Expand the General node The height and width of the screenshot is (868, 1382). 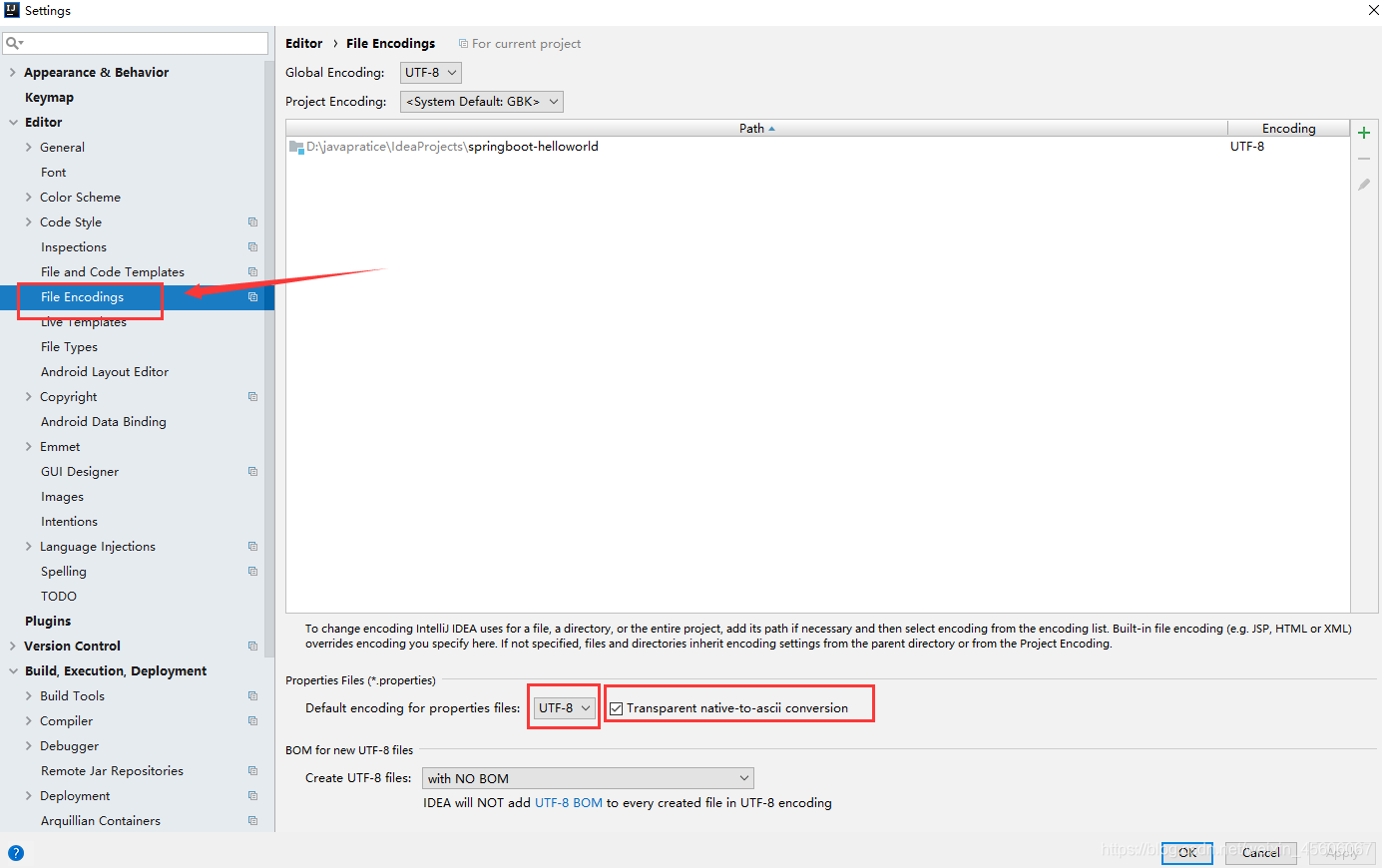(28, 148)
